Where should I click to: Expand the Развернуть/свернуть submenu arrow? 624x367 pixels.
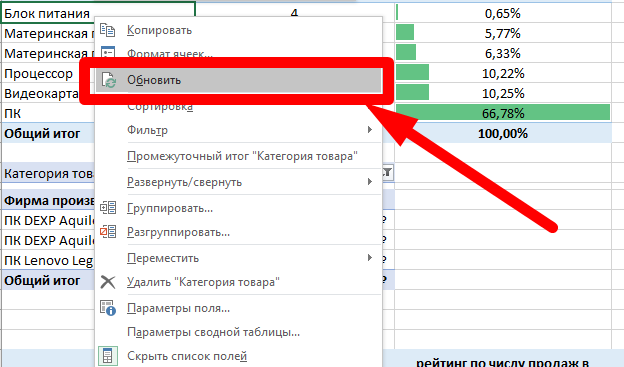(x=370, y=182)
